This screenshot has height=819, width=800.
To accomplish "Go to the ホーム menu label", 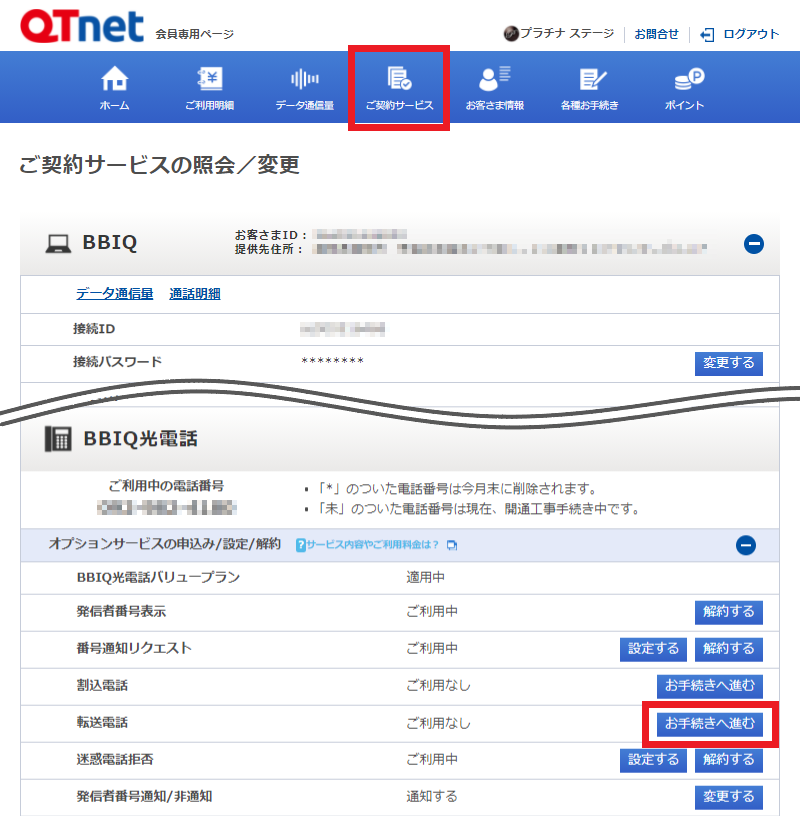I will click(114, 106).
